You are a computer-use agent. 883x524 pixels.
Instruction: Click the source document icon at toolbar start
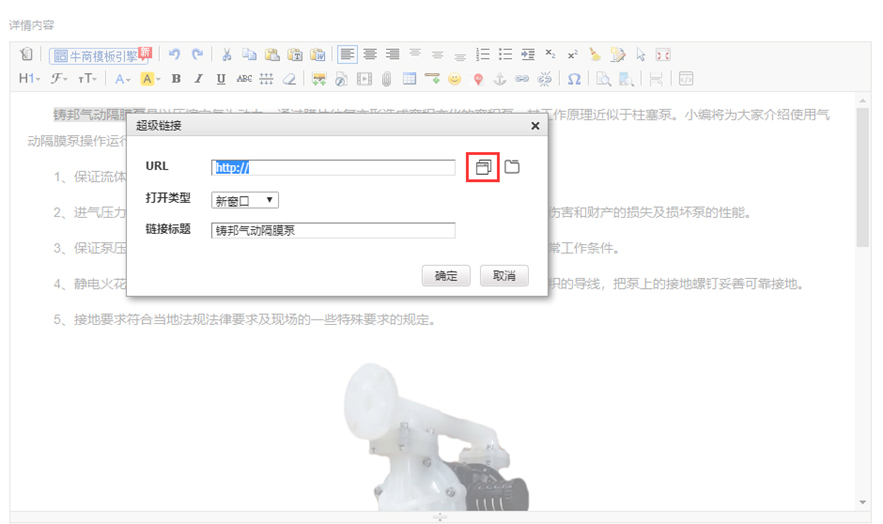(26, 55)
